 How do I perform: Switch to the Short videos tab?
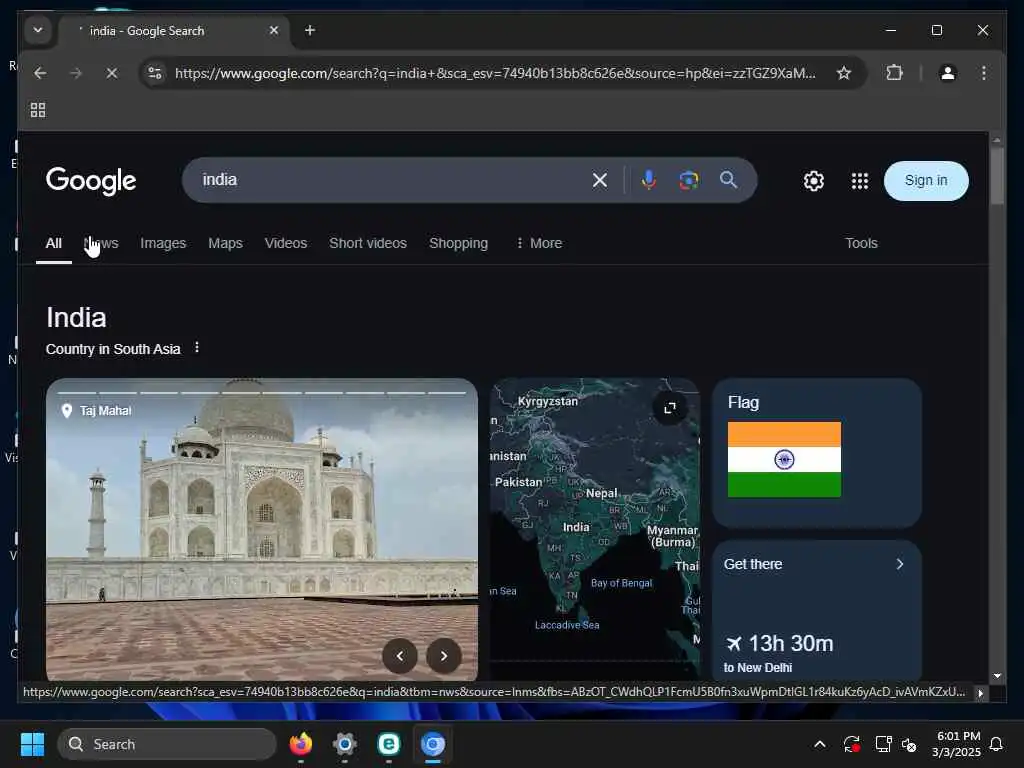coord(368,243)
